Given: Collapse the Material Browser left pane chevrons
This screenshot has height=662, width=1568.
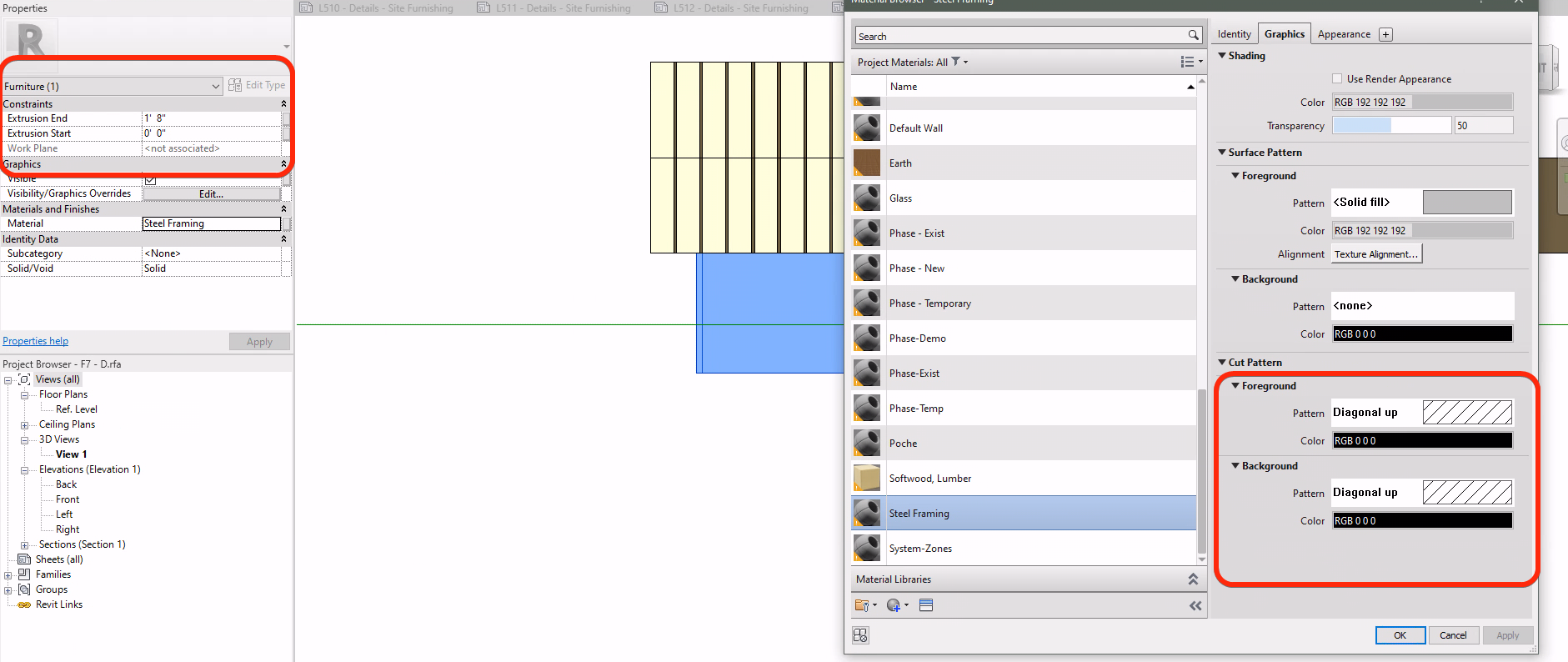Looking at the screenshot, I should click(1195, 606).
